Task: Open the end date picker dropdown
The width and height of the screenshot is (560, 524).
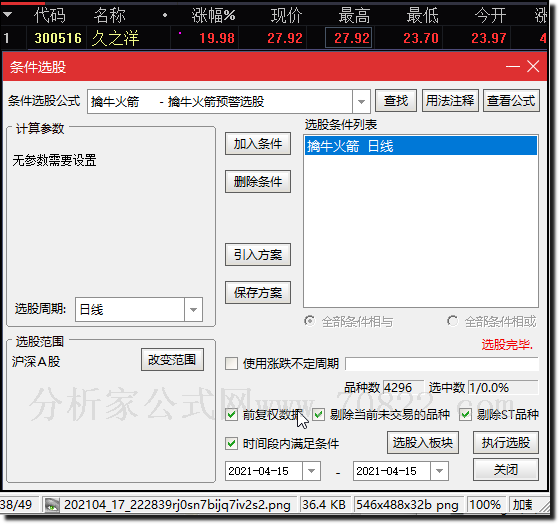Action: tap(439, 471)
